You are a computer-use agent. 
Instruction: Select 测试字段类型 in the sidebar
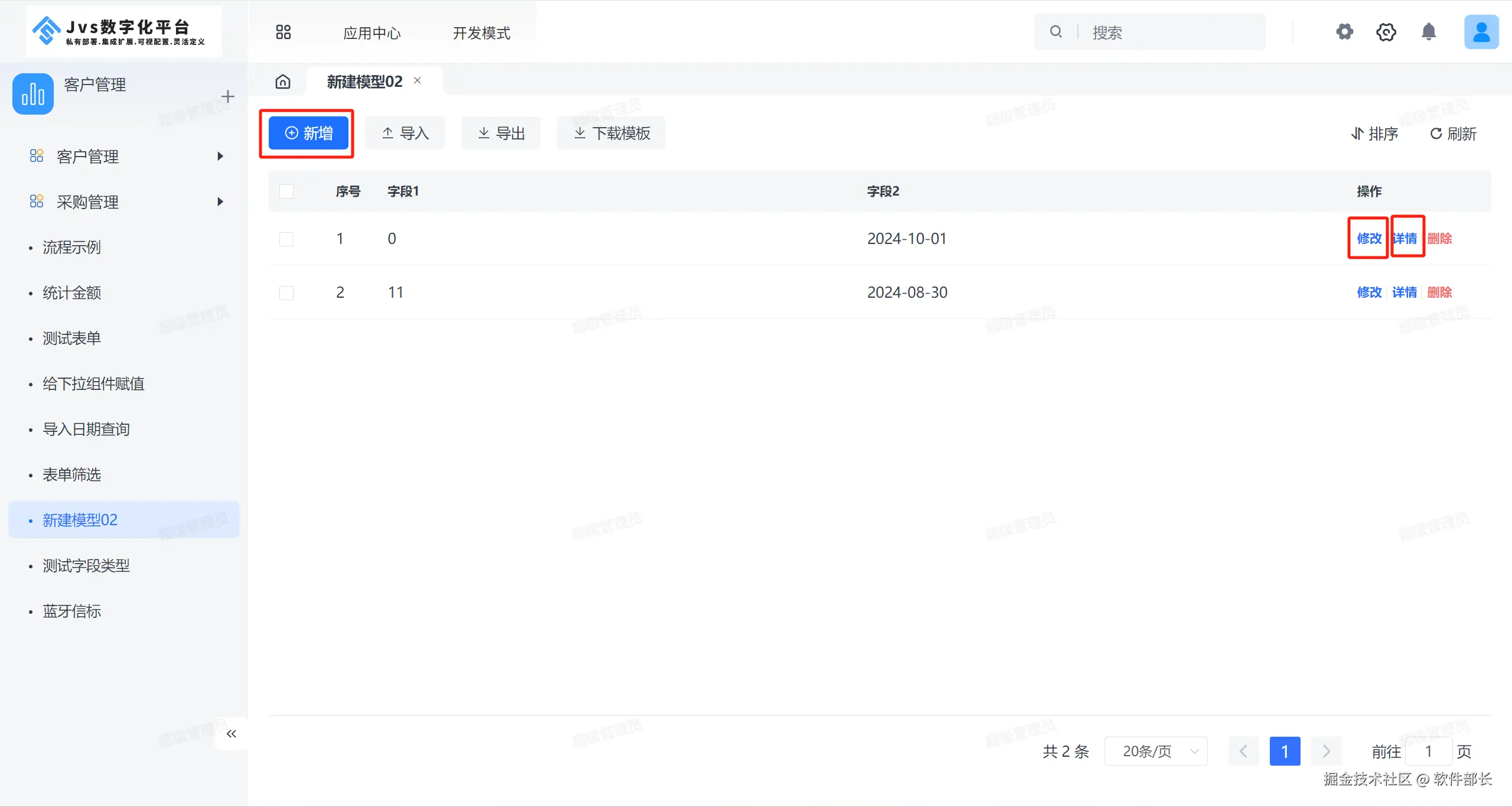tap(86, 566)
